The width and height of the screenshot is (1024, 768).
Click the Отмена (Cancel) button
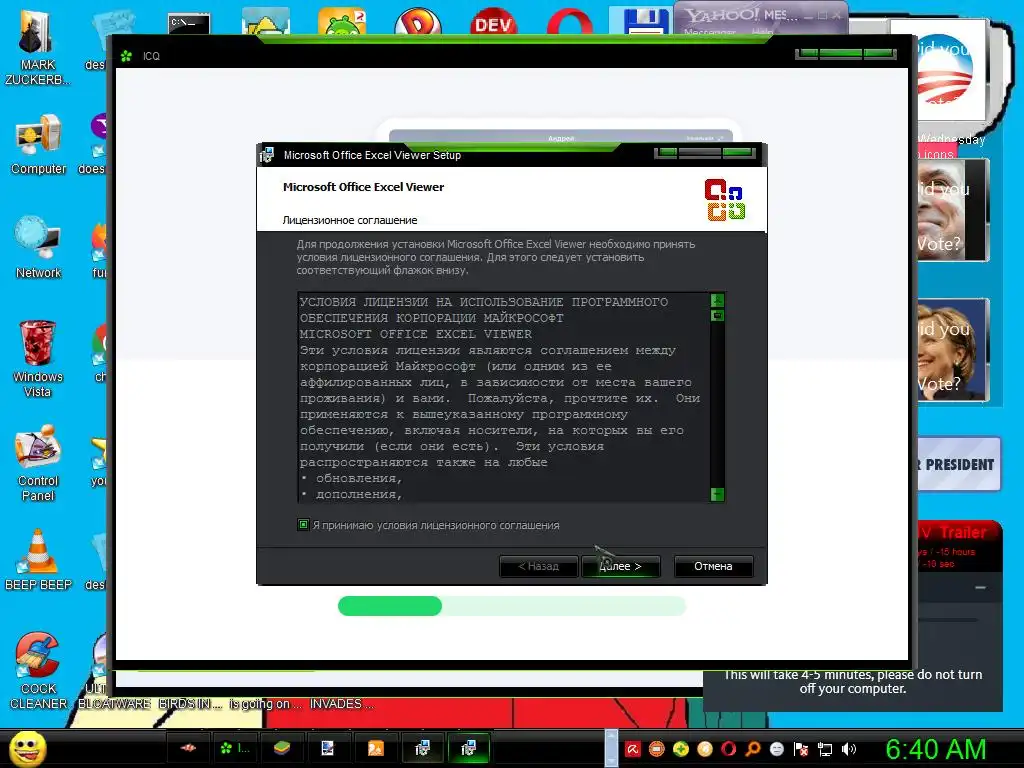click(713, 566)
